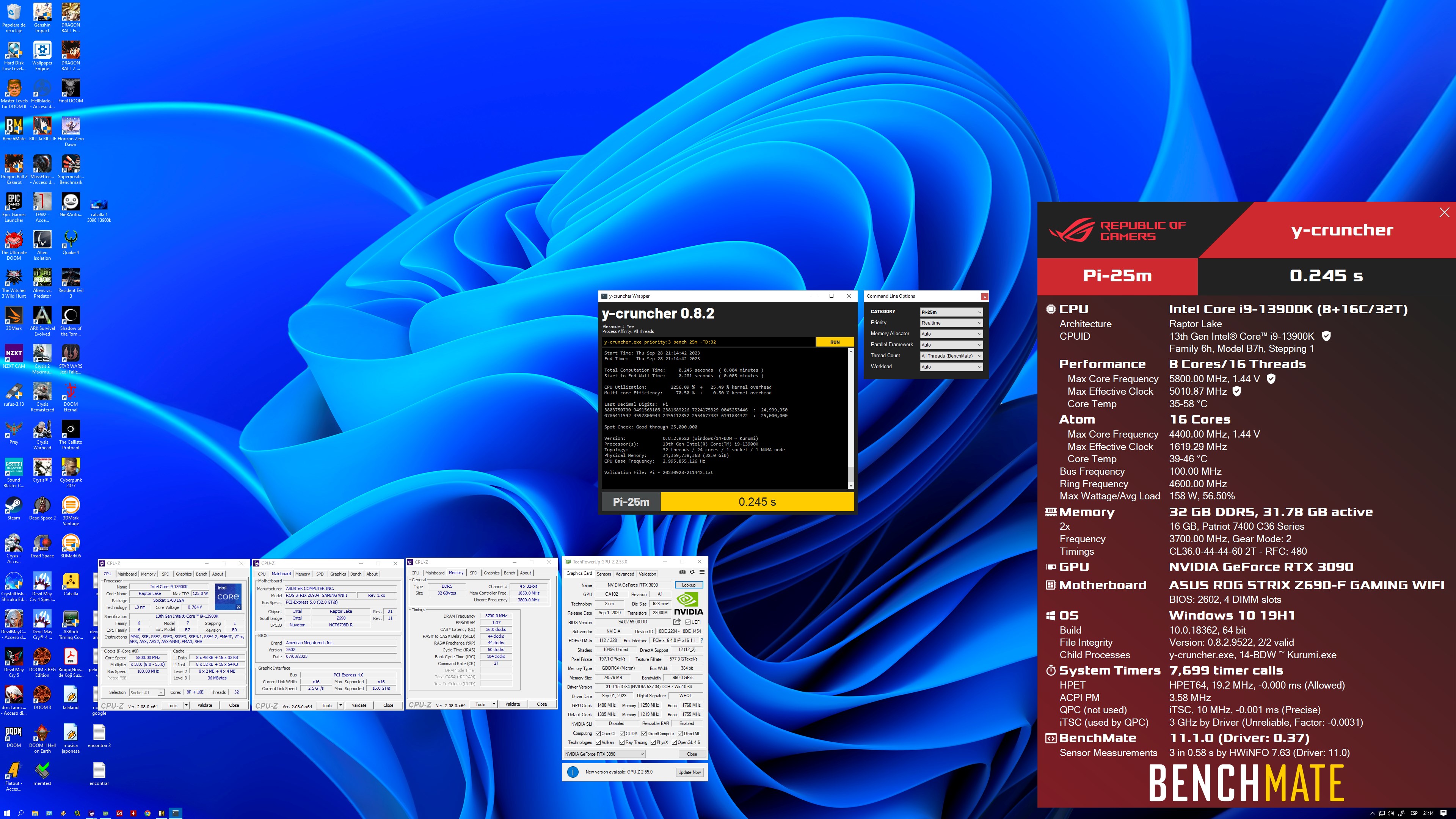Click Update Now in the GPU-Z notice

pyautogui.click(x=689, y=772)
